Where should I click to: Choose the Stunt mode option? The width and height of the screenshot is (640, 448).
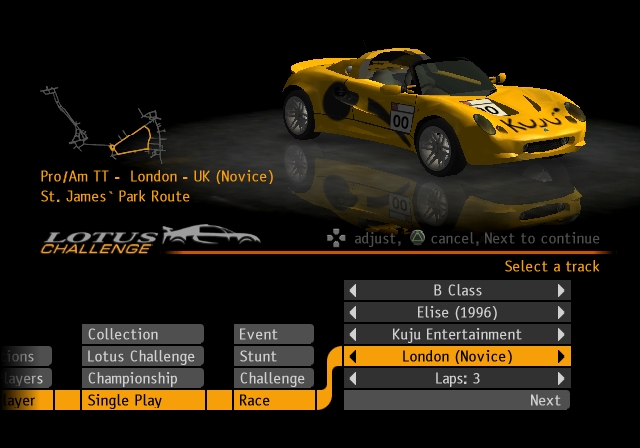pyautogui.click(x=274, y=357)
